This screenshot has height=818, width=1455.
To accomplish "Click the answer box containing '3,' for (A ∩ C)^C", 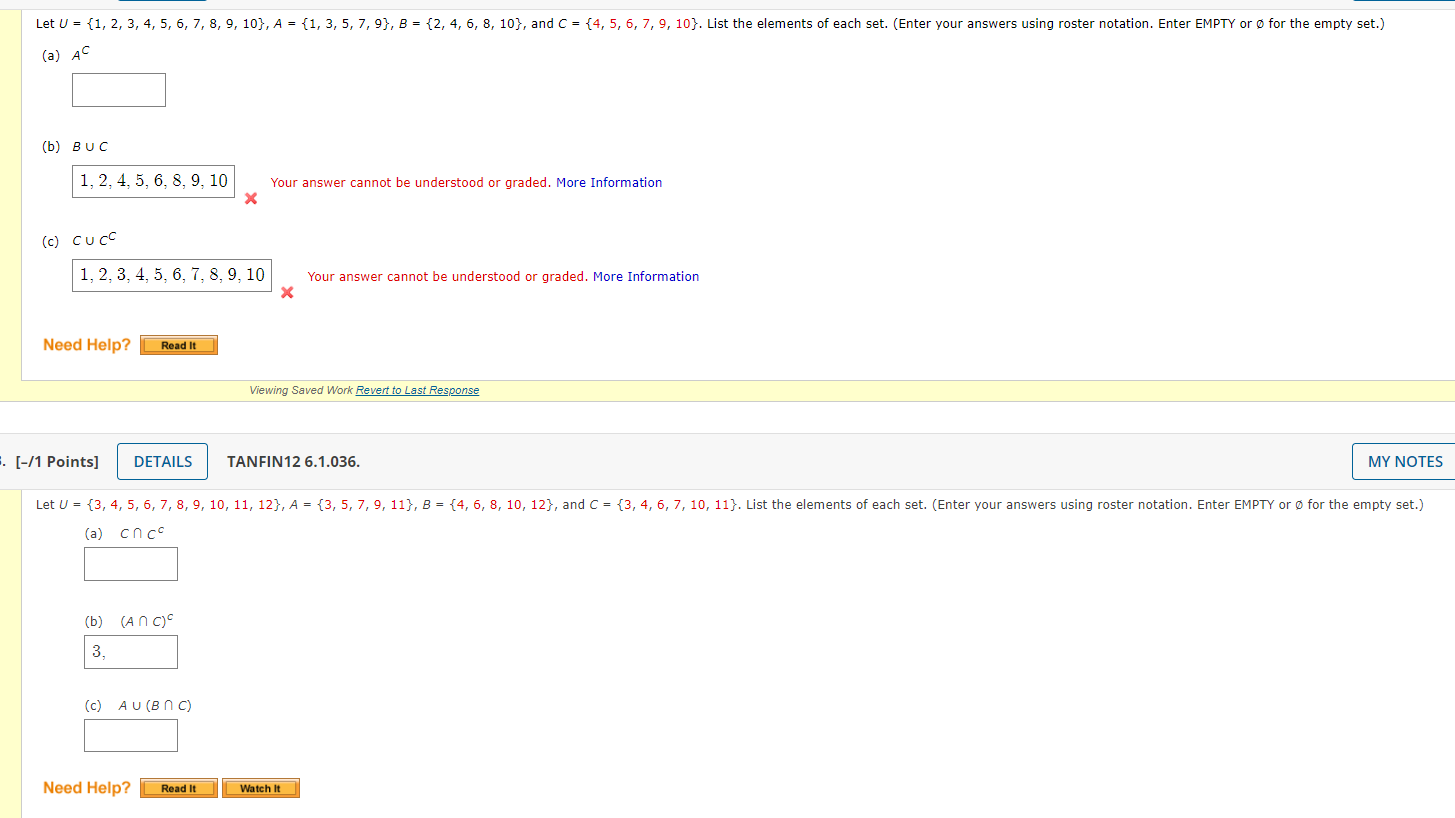I will click(x=130, y=651).
